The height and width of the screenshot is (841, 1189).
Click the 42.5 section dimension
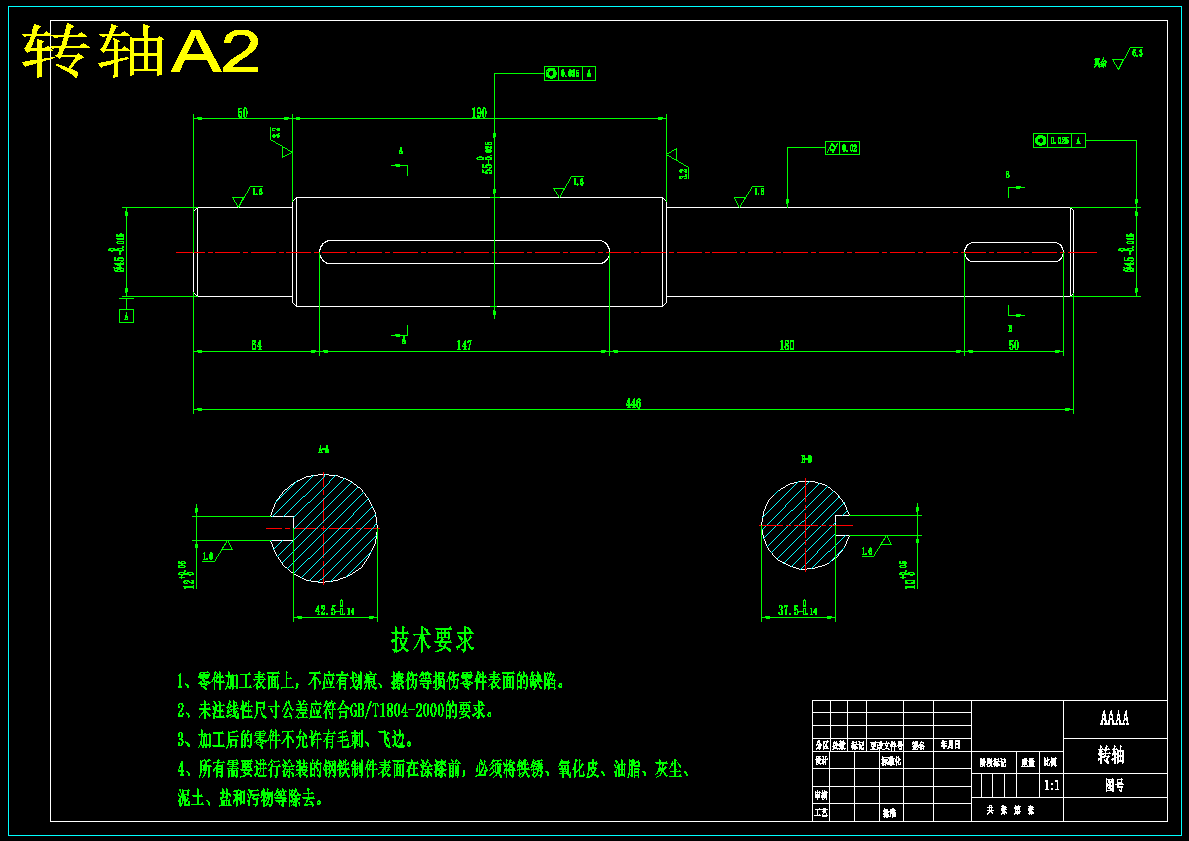pyautogui.click(x=336, y=609)
